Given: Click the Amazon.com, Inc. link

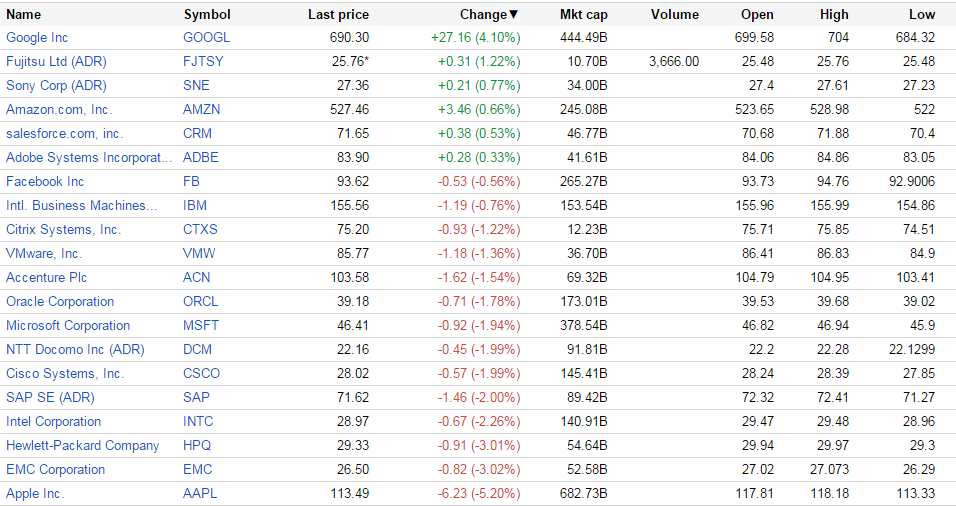Looking at the screenshot, I should [59, 109].
